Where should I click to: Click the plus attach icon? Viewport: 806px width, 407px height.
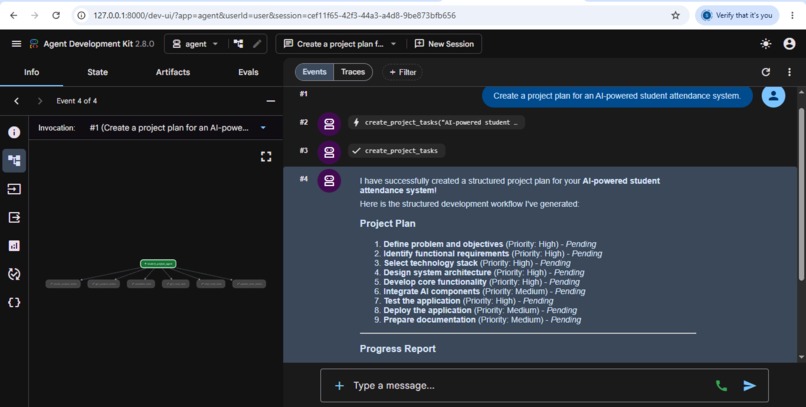[x=339, y=385]
